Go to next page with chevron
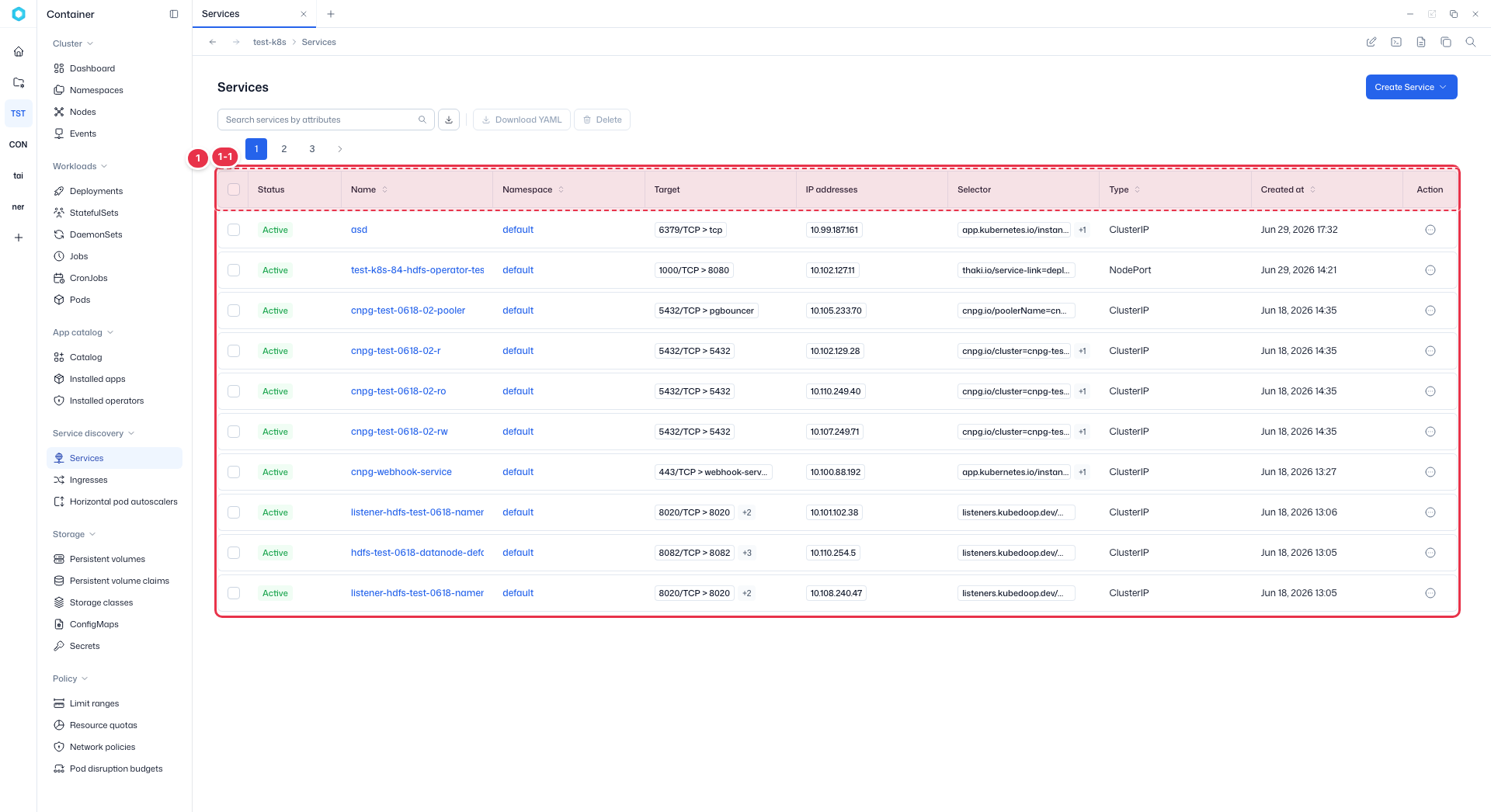 [340, 149]
